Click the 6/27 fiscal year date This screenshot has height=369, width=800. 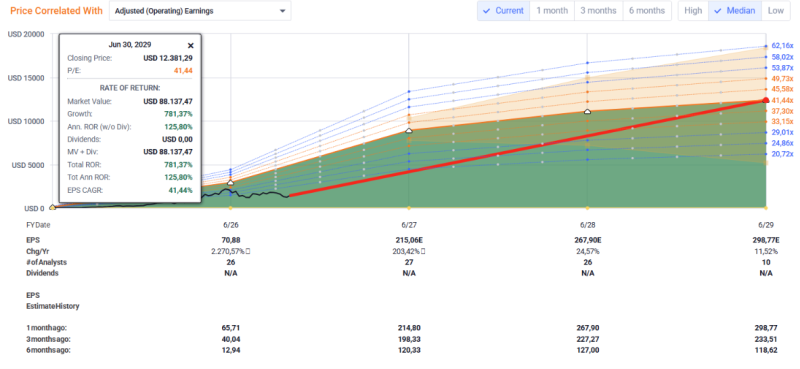[x=409, y=225]
